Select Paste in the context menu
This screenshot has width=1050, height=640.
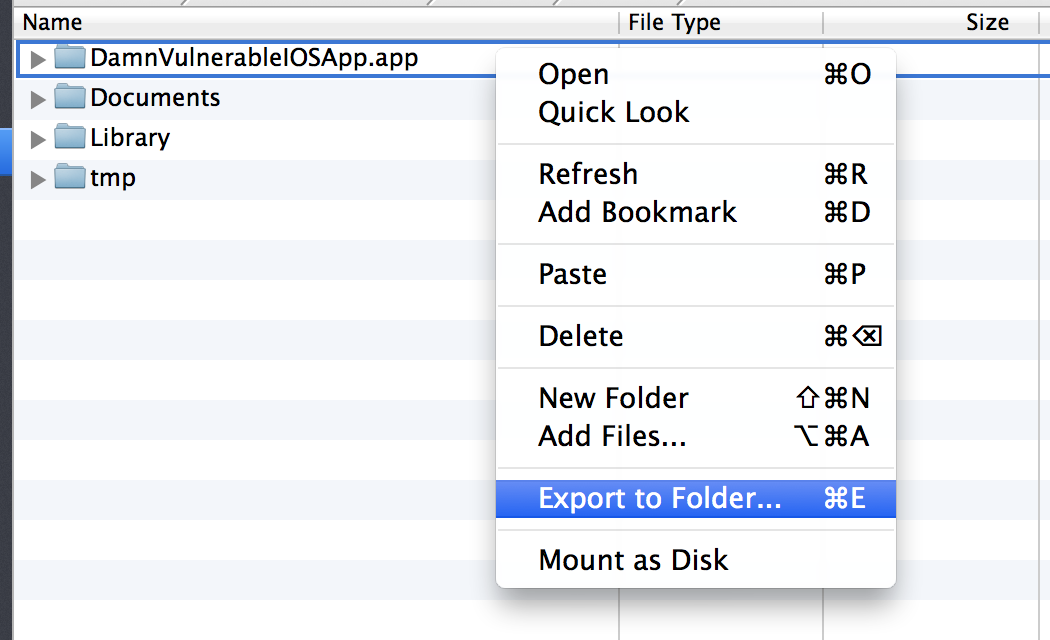click(696, 274)
